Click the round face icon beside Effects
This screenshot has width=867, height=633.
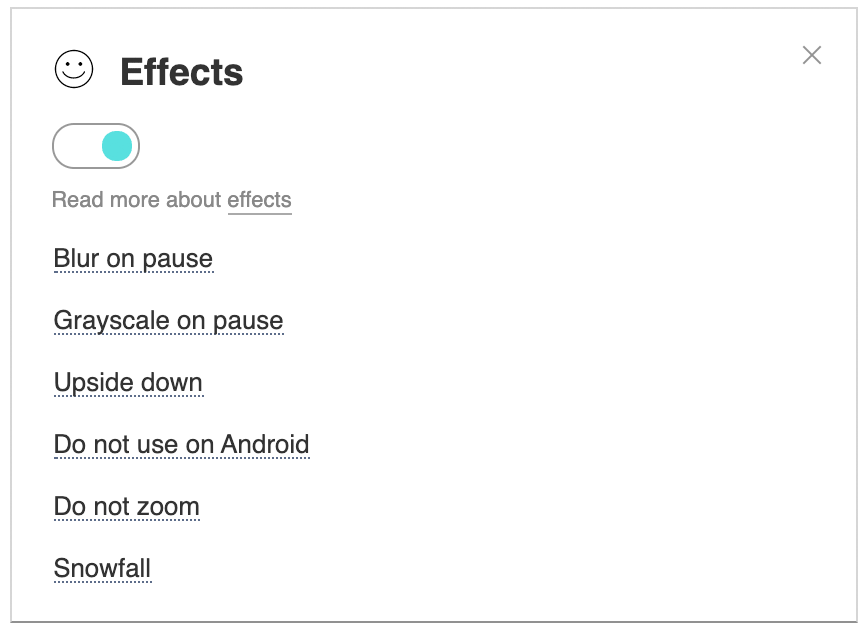(x=74, y=69)
